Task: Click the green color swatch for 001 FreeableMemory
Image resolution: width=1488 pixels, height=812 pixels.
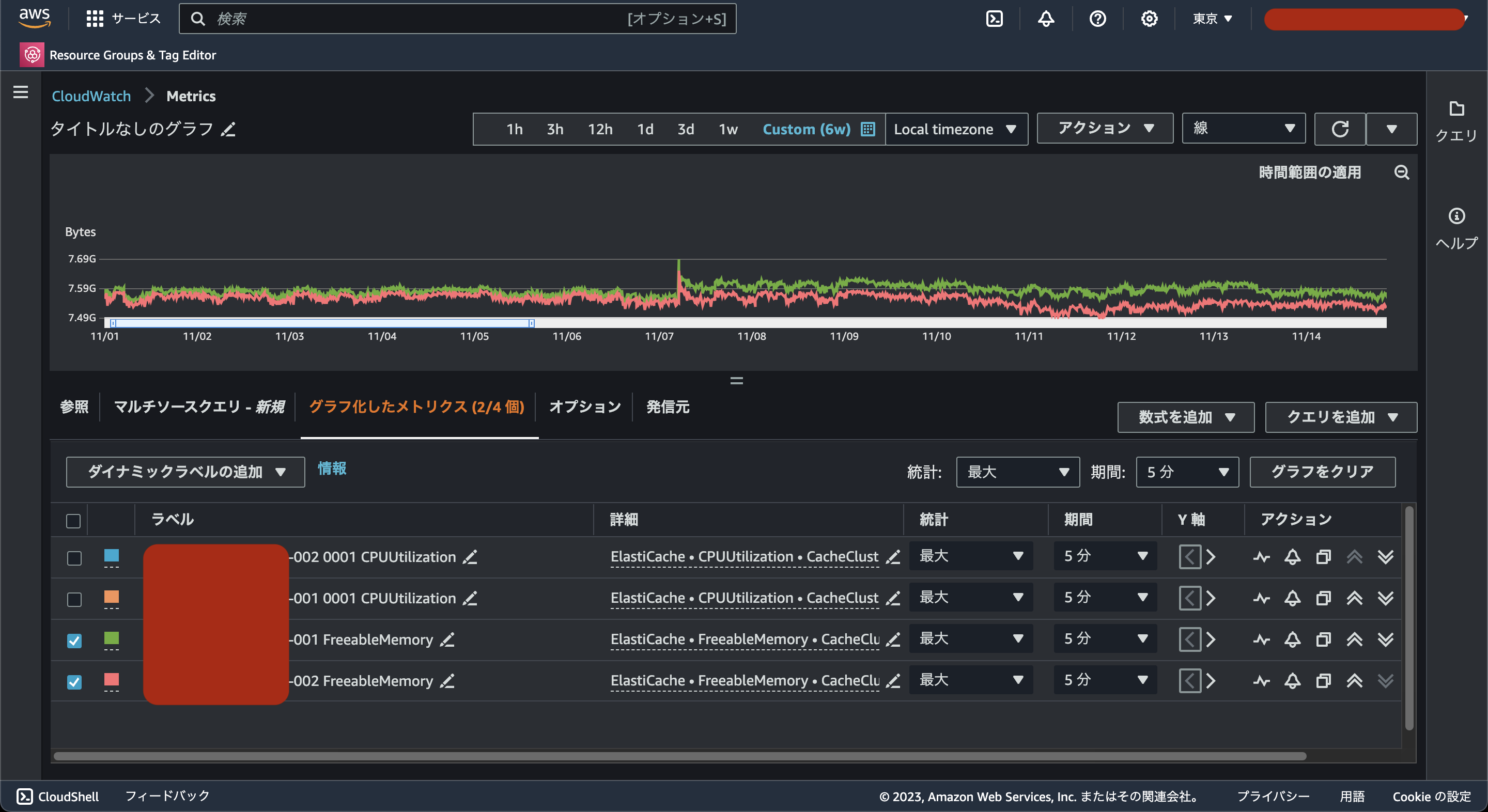Action: [x=112, y=637]
